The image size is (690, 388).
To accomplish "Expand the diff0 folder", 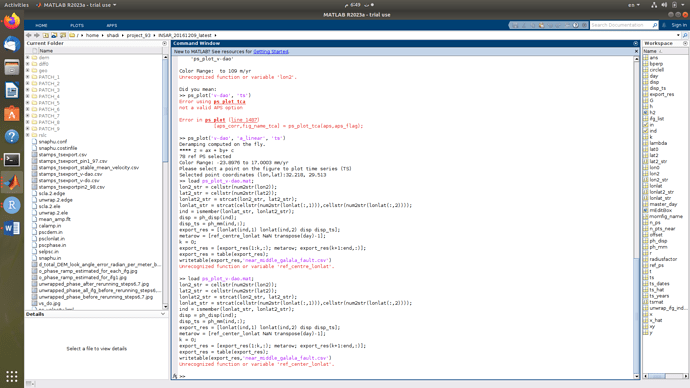I will [28, 64].
